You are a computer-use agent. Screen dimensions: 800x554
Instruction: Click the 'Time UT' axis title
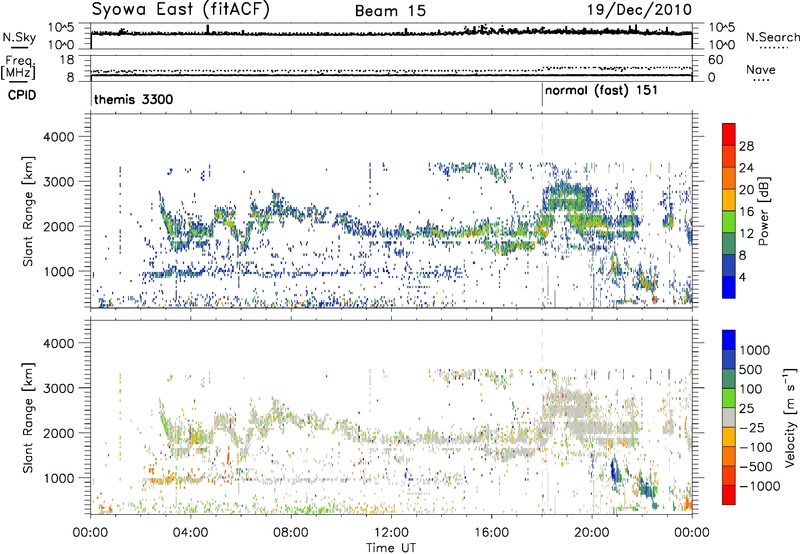point(391,547)
